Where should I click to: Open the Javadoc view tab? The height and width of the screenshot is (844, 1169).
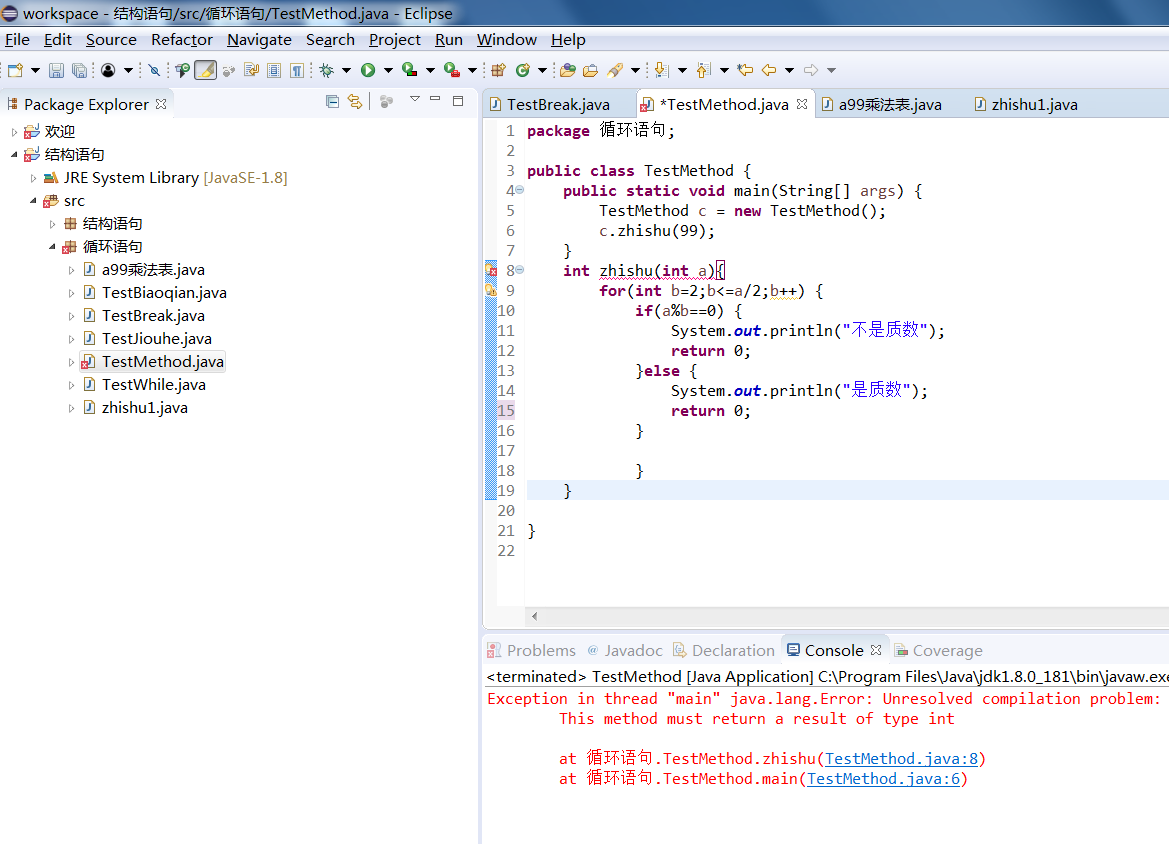(x=625, y=650)
